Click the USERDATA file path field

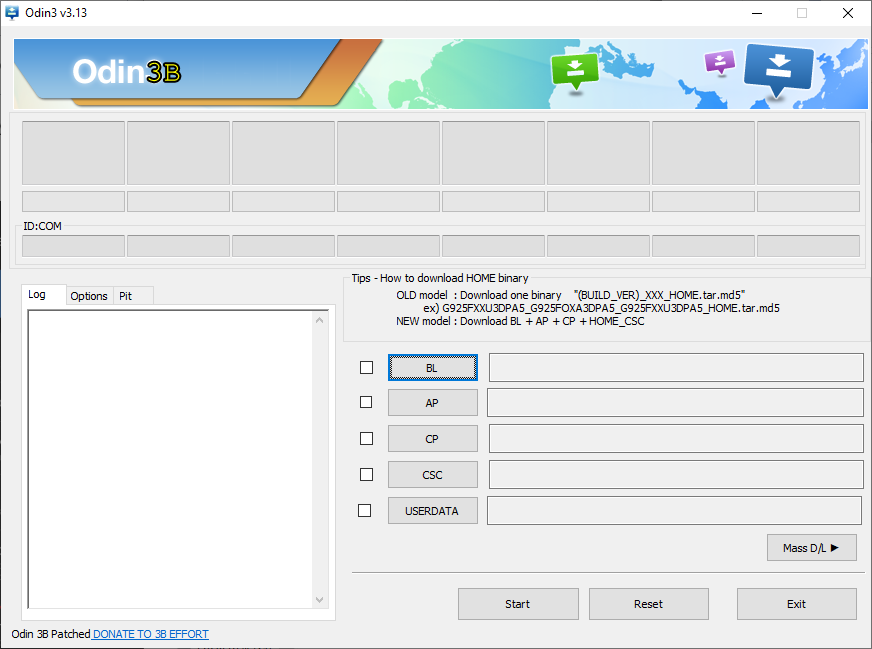point(675,510)
